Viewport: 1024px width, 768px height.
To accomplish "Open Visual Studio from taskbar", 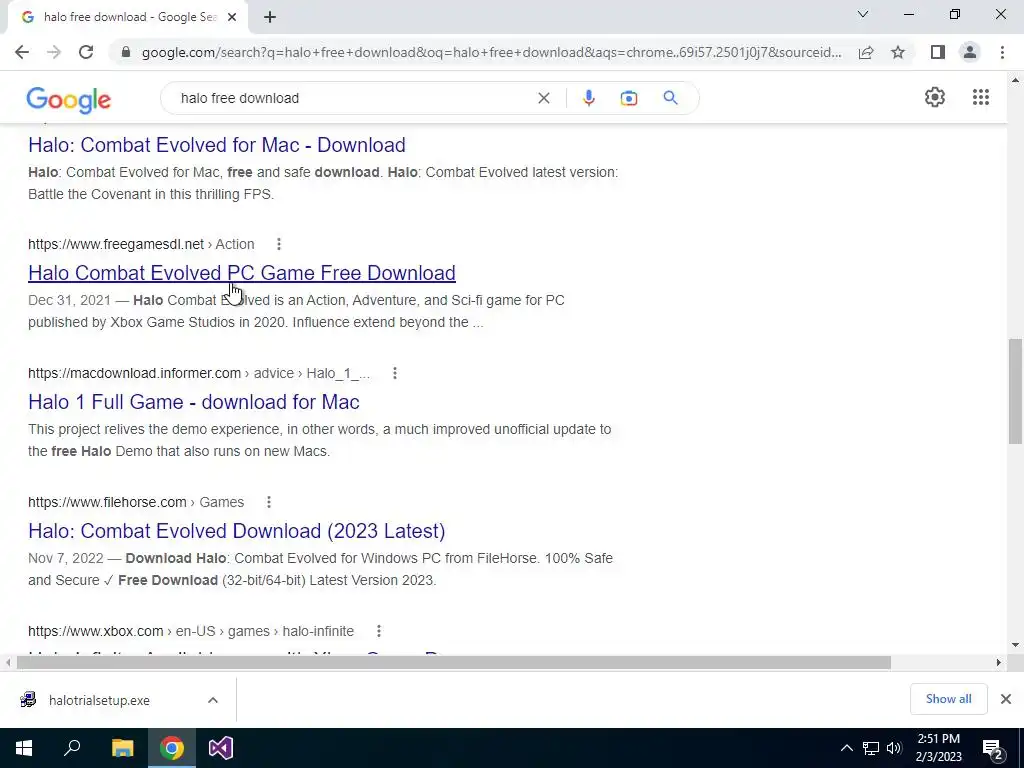I will tap(221, 748).
